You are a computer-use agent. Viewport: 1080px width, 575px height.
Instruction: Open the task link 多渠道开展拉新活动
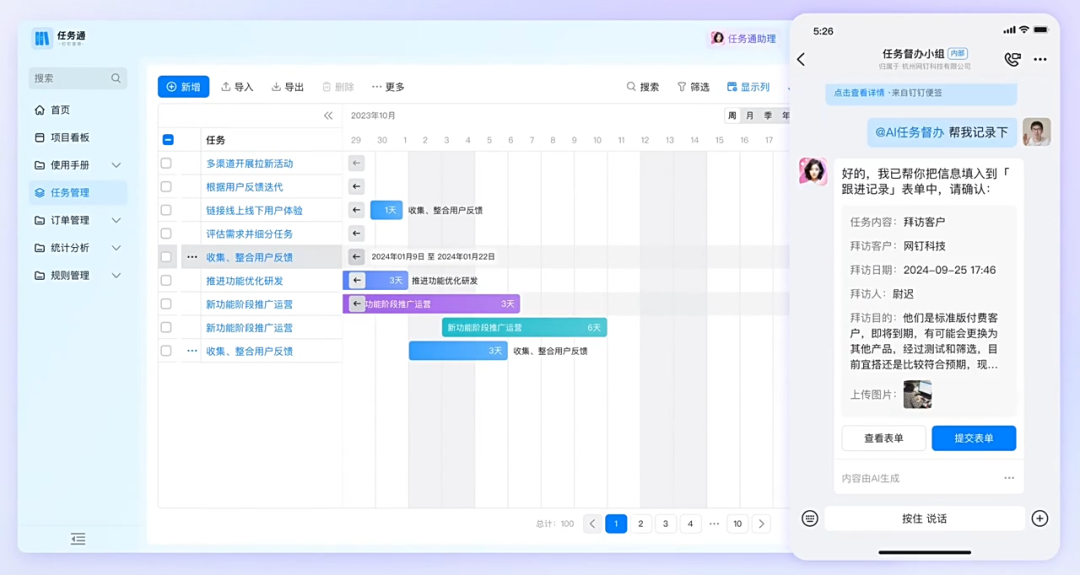pos(249,164)
